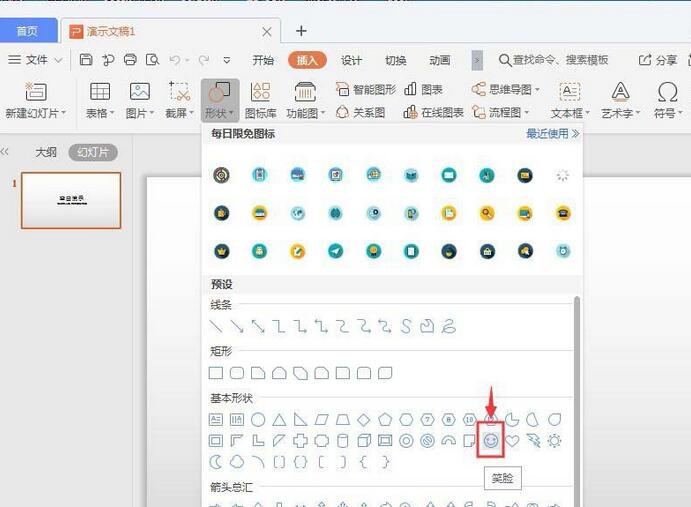Switch to the 切换 transitions tab
691x507 pixels.
coord(395,60)
